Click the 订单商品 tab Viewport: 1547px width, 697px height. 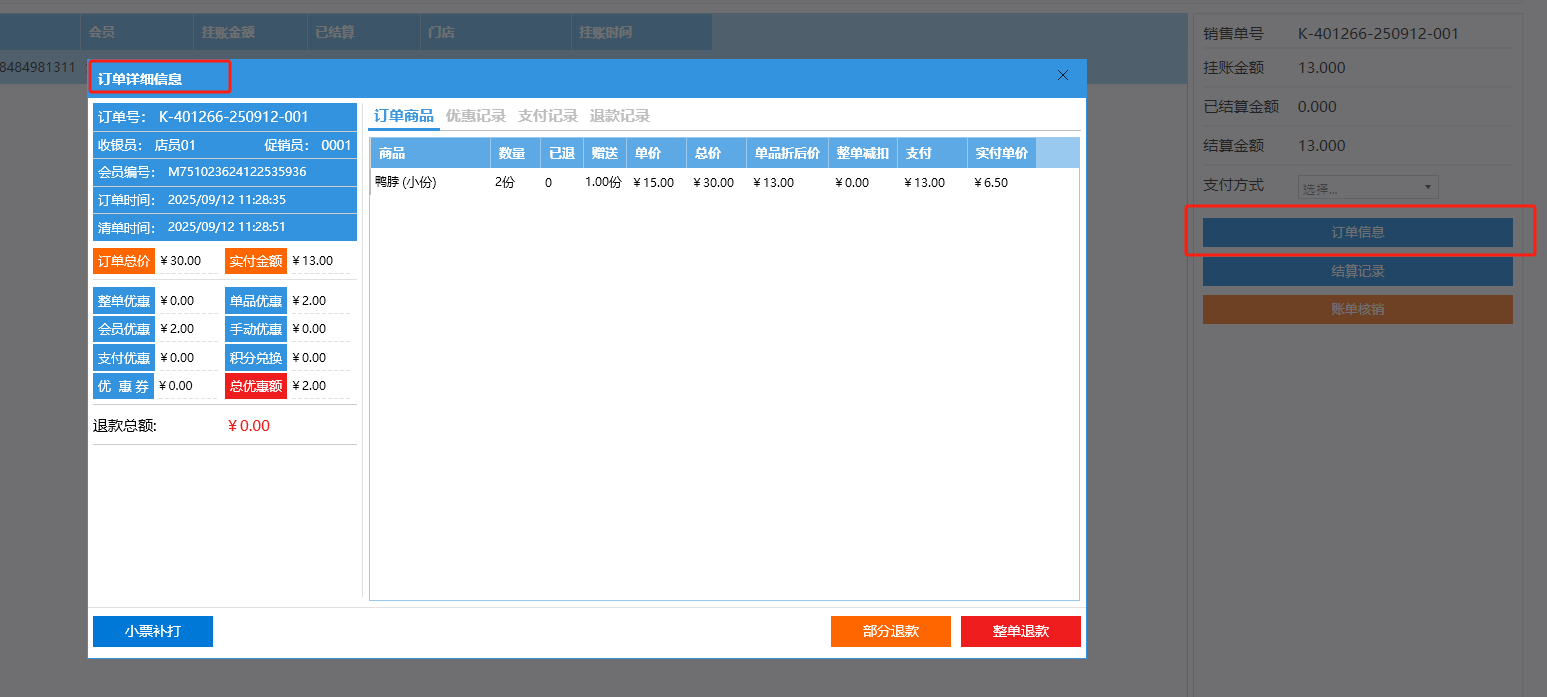[404, 116]
